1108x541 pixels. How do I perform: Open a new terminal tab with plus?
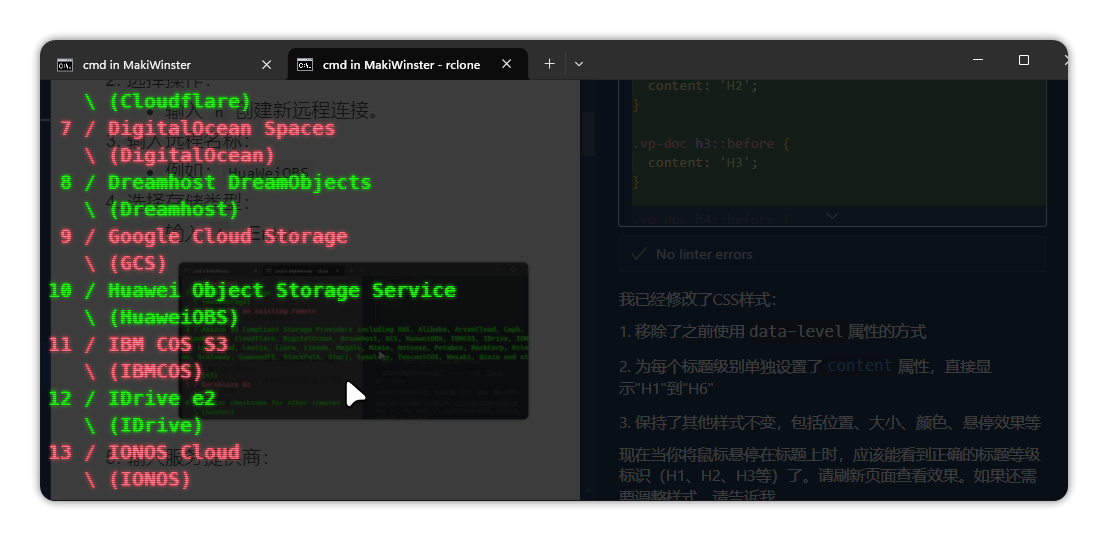click(x=549, y=64)
